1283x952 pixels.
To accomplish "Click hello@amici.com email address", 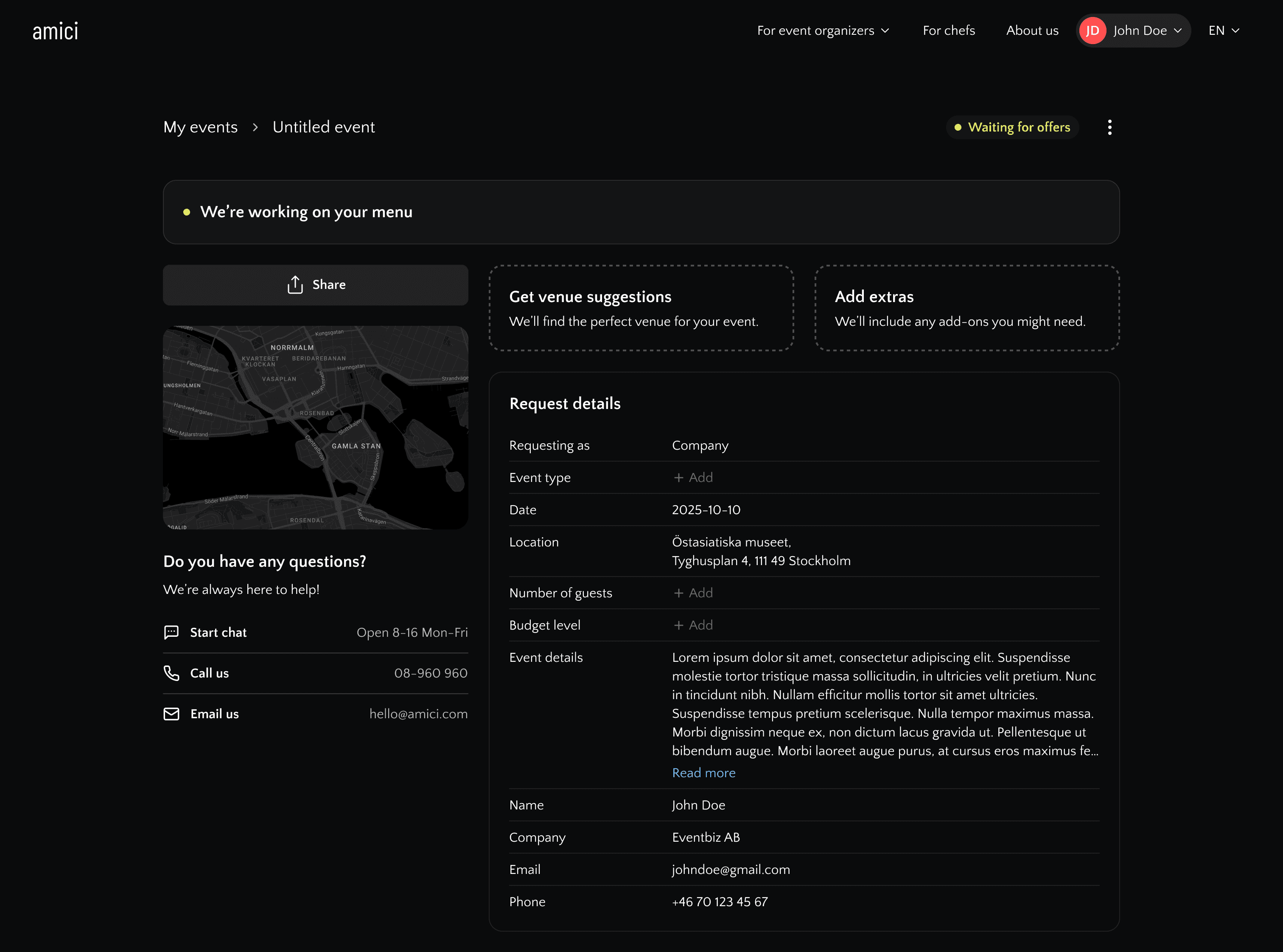I will coord(418,714).
